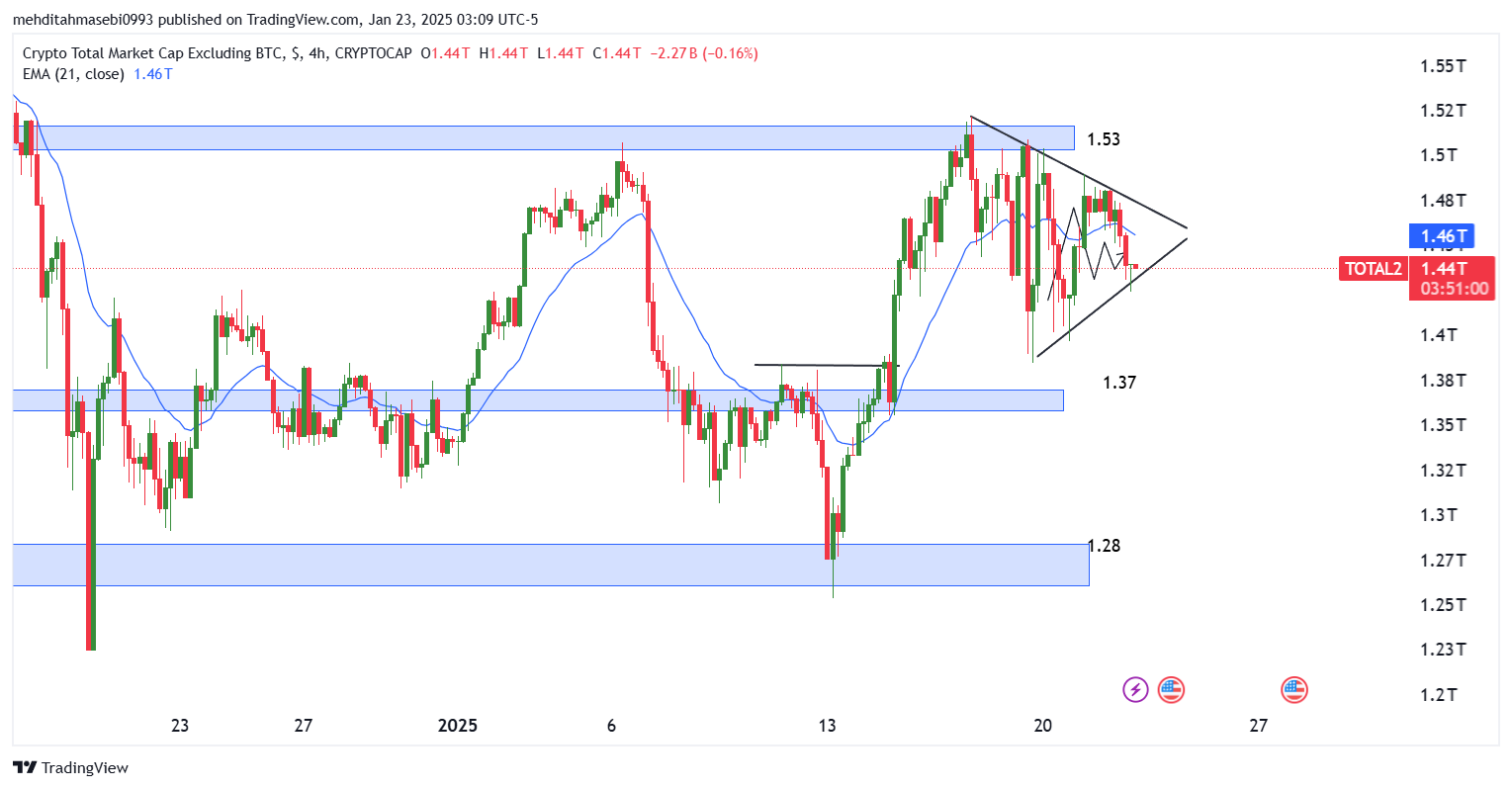
Task: Click the 1.52T price axis value
Action: 1443,111
